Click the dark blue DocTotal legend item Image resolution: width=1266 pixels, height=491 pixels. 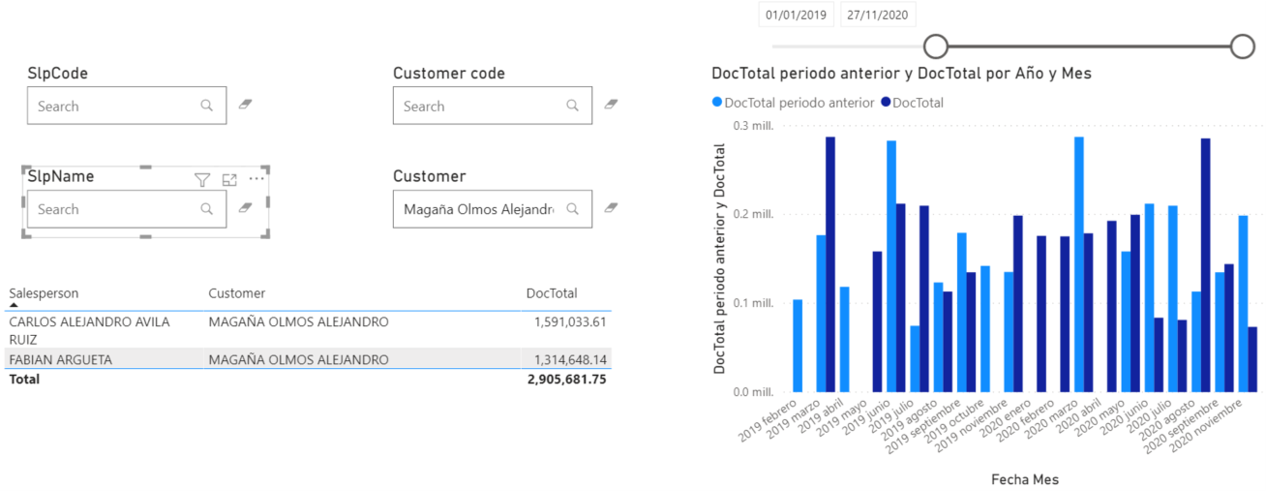click(912, 102)
